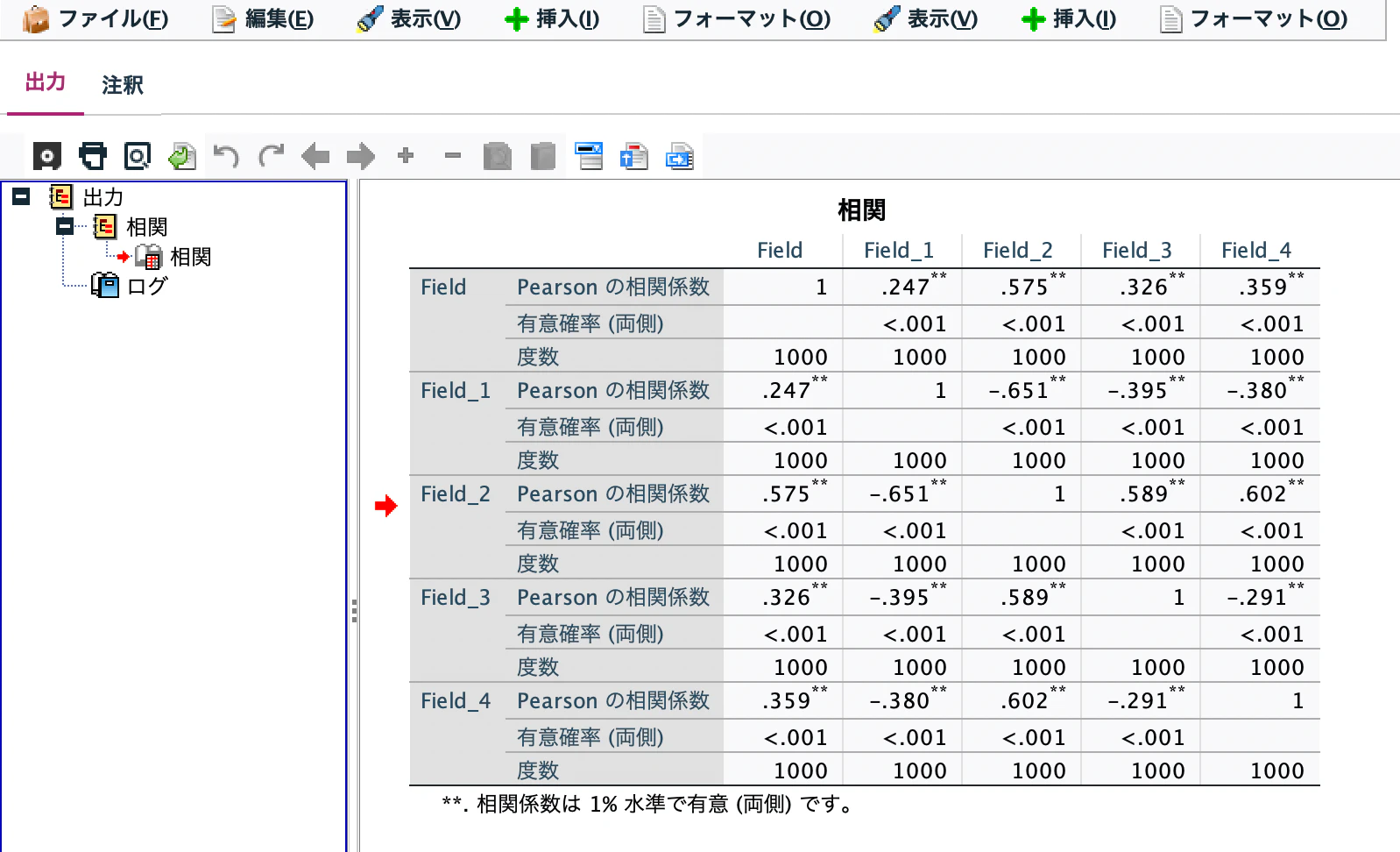Click the Undo curved arrow icon
The height and width of the screenshot is (852, 1400).
pos(226,157)
